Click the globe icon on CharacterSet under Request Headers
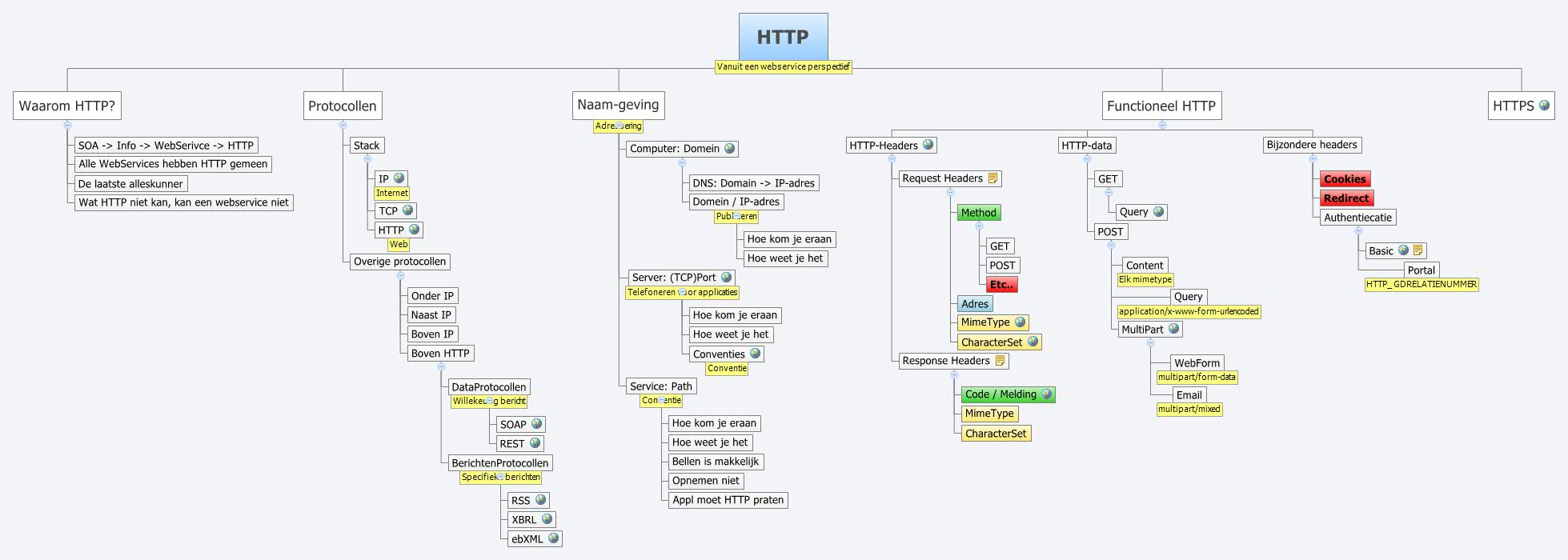 click(x=1033, y=342)
